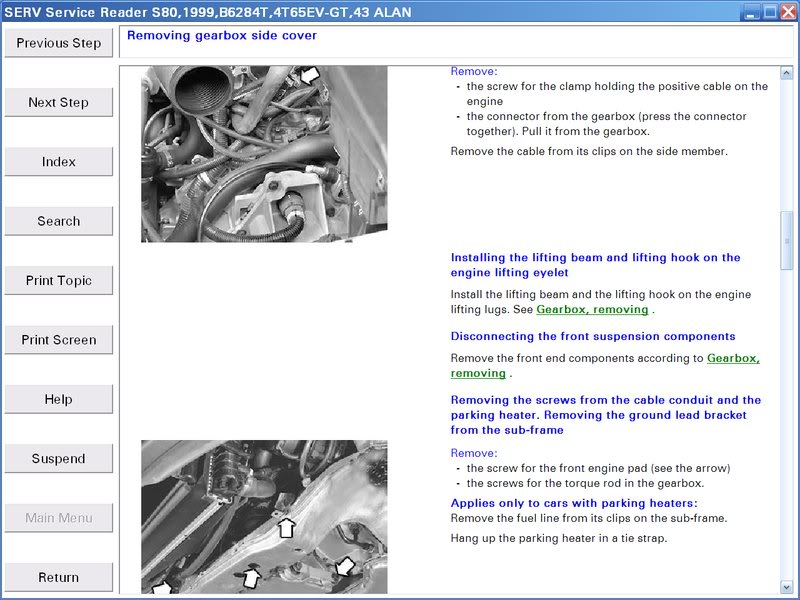Click the Return button

click(59, 578)
